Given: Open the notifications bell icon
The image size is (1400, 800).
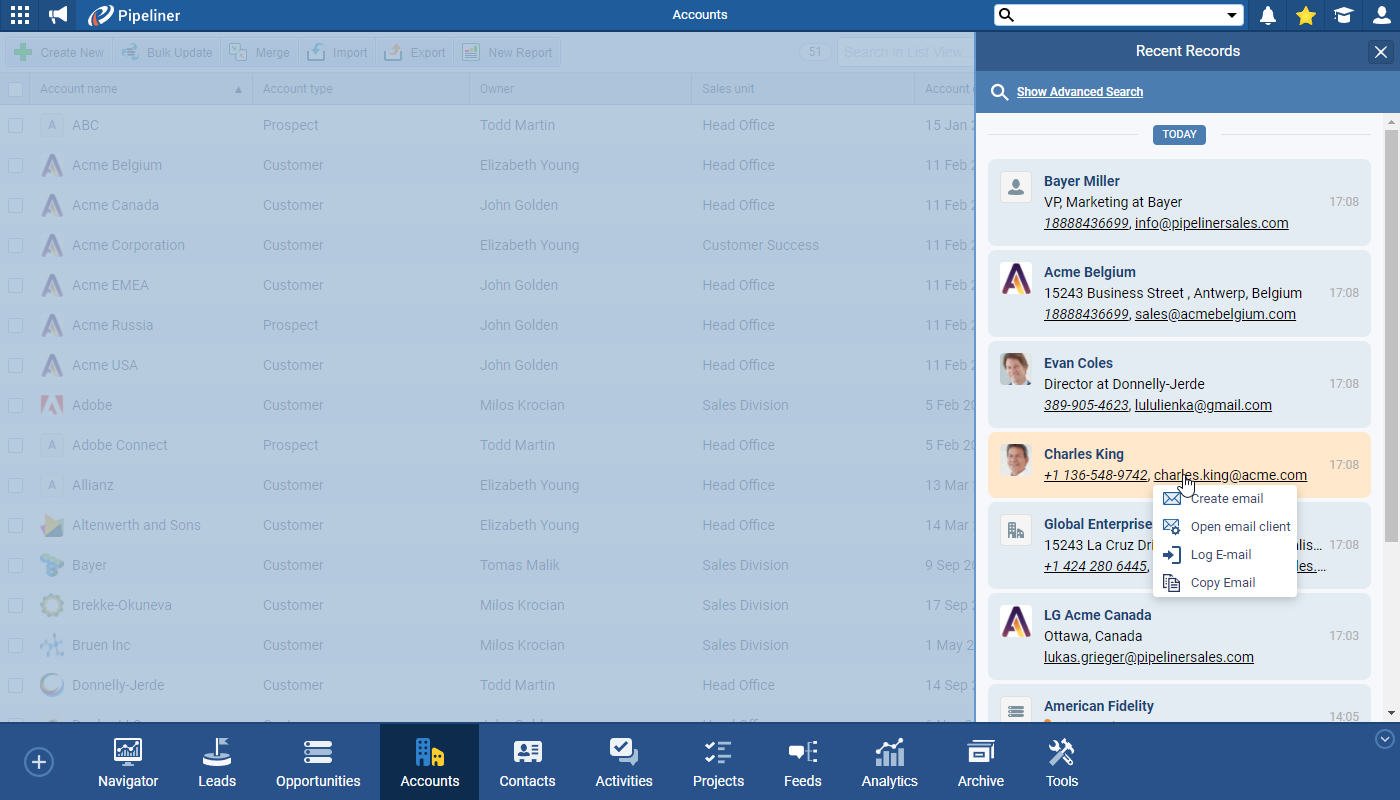Looking at the screenshot, I should [x=1268, y=15].
